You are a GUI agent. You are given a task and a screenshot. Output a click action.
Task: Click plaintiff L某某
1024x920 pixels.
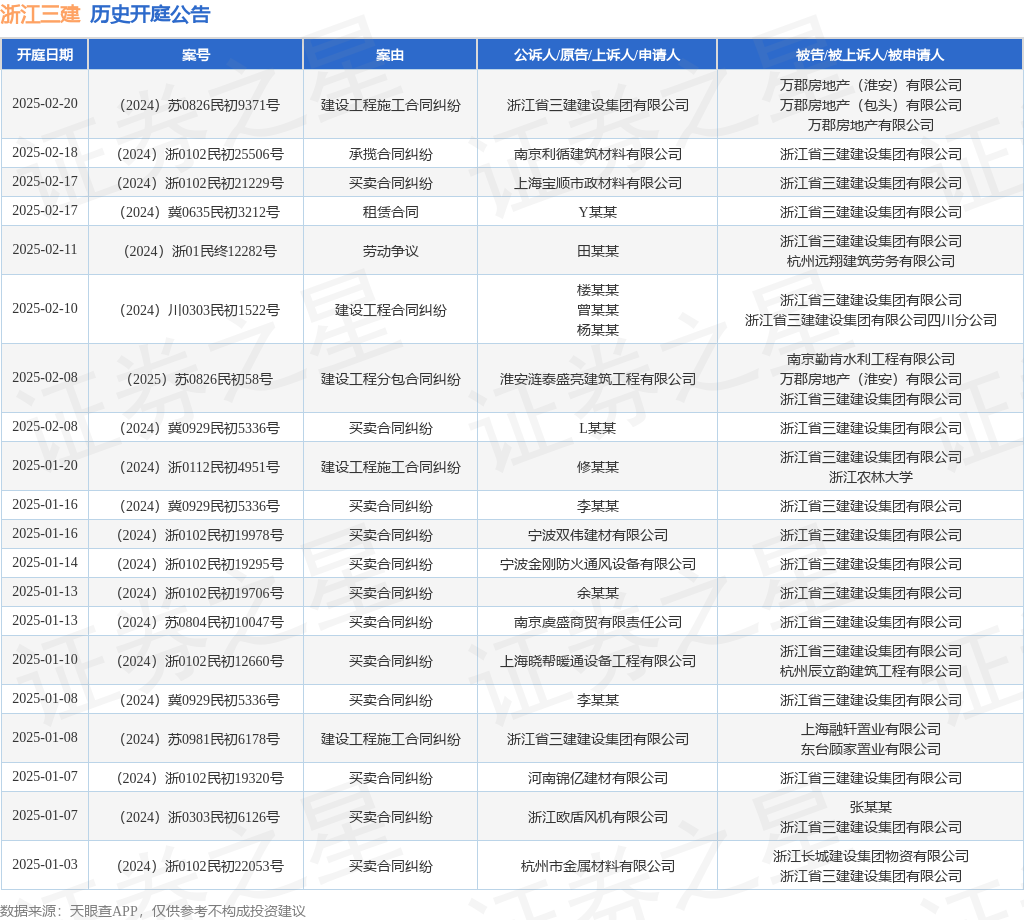tap(598, 428)
